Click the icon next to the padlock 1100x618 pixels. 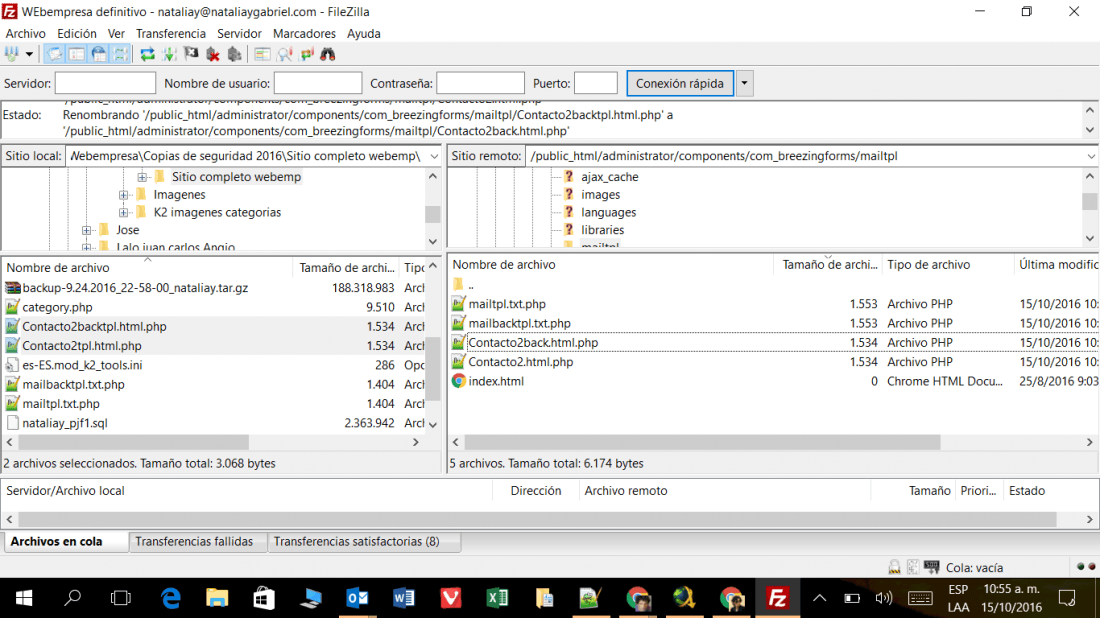(913, 567)
